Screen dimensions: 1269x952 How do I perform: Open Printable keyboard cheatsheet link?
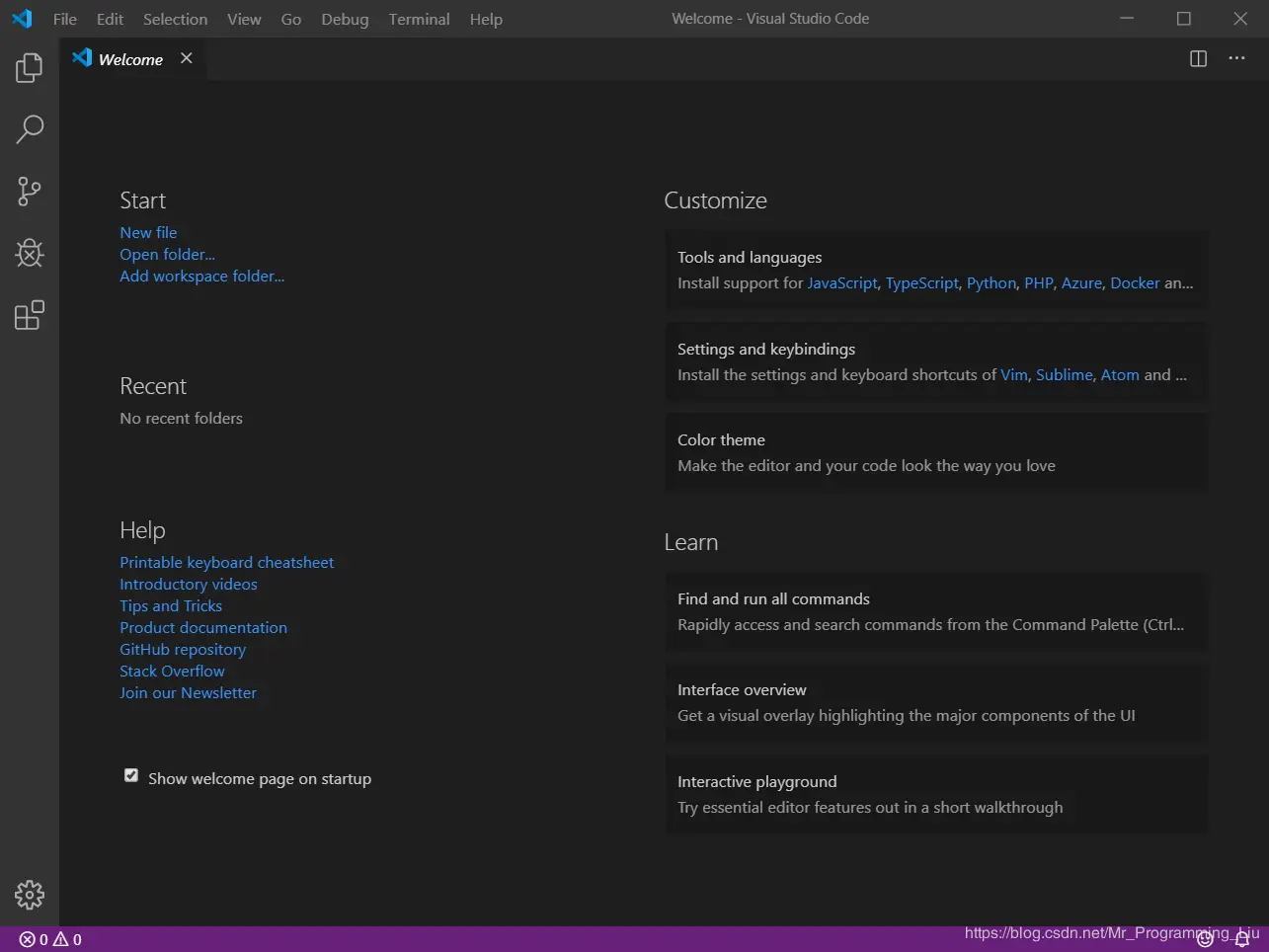(226, 562)
